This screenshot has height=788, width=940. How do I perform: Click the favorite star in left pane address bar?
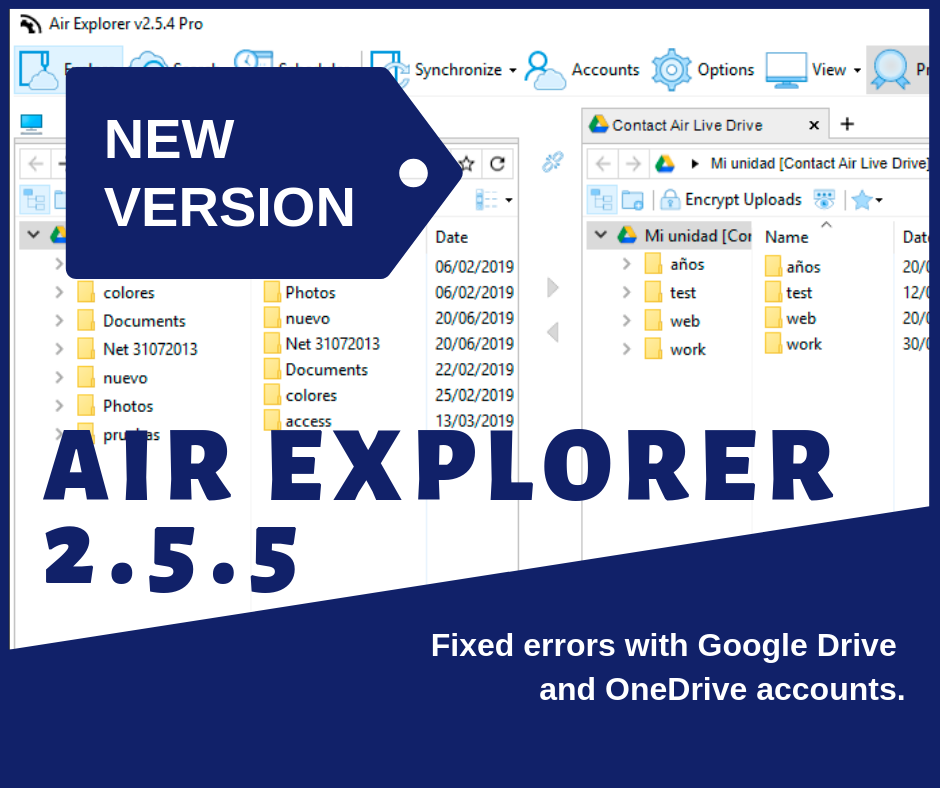tap(467, 164)
